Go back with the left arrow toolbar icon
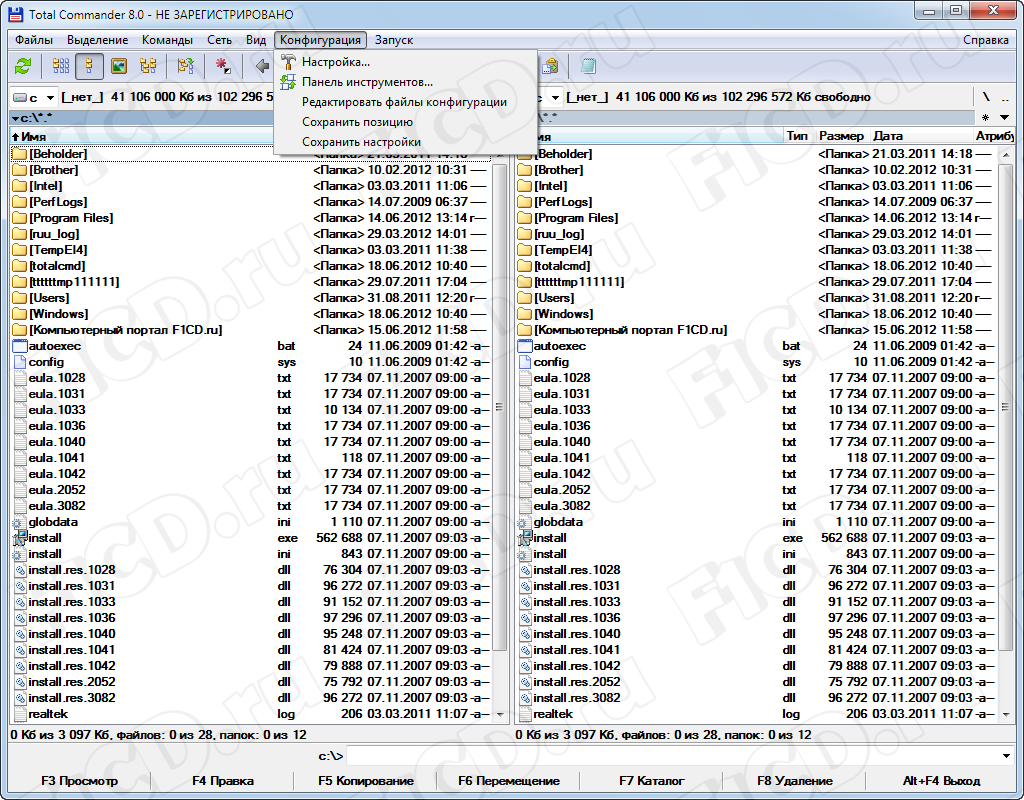 pyautogui.click(x=263, y=66)
